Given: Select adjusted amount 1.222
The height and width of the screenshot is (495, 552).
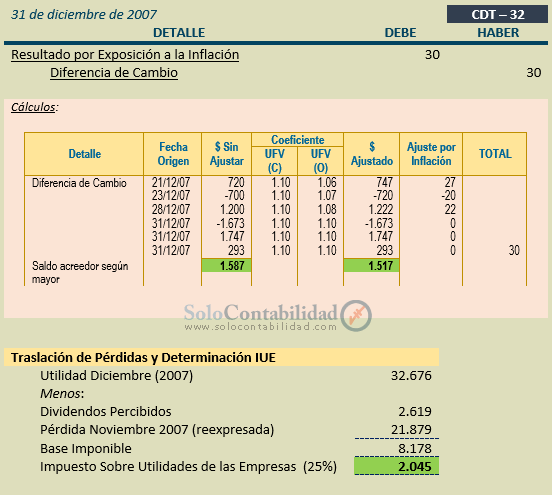Looking at the screenshot, I should tap(381, 209).
